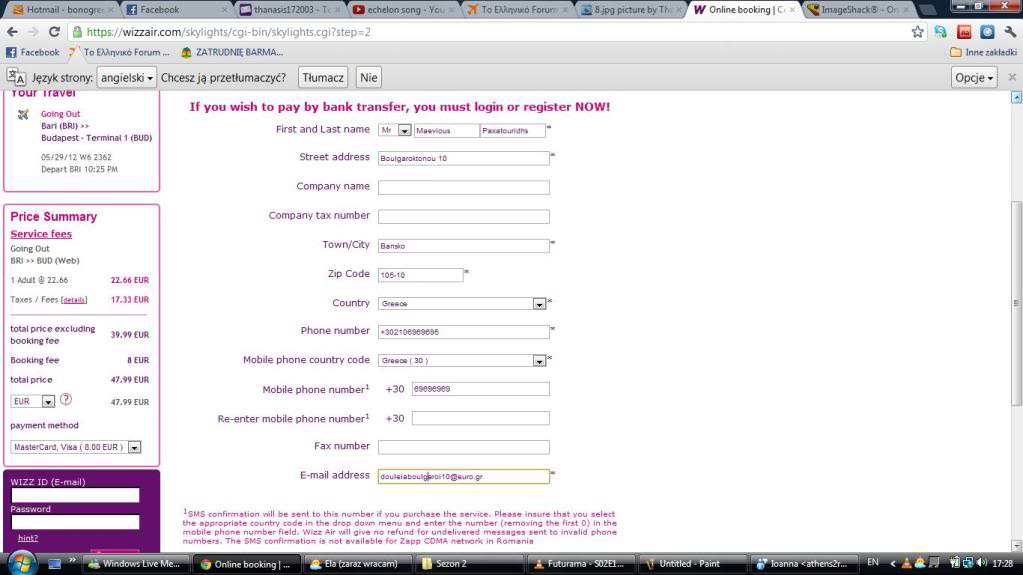Click the airplane icon in Your Travel
1023x575 pixels.
[23, 114]
